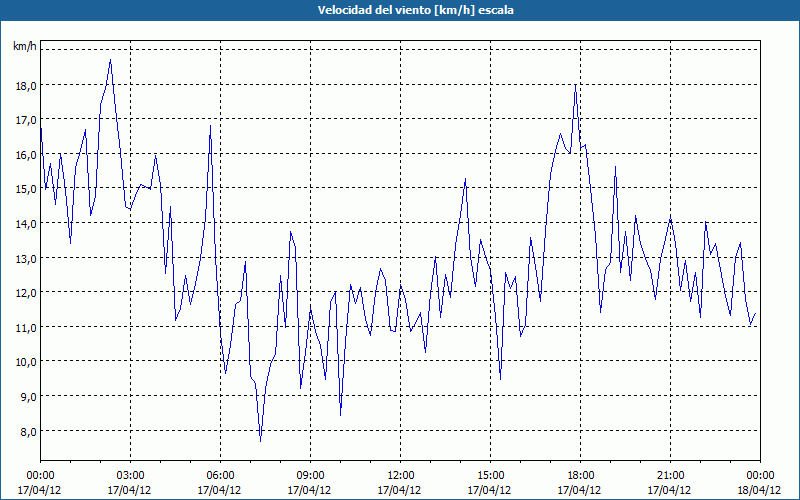The image size is (800, 500).
Task: Click the 18/04/12 date label
Action: coord(759,490)
